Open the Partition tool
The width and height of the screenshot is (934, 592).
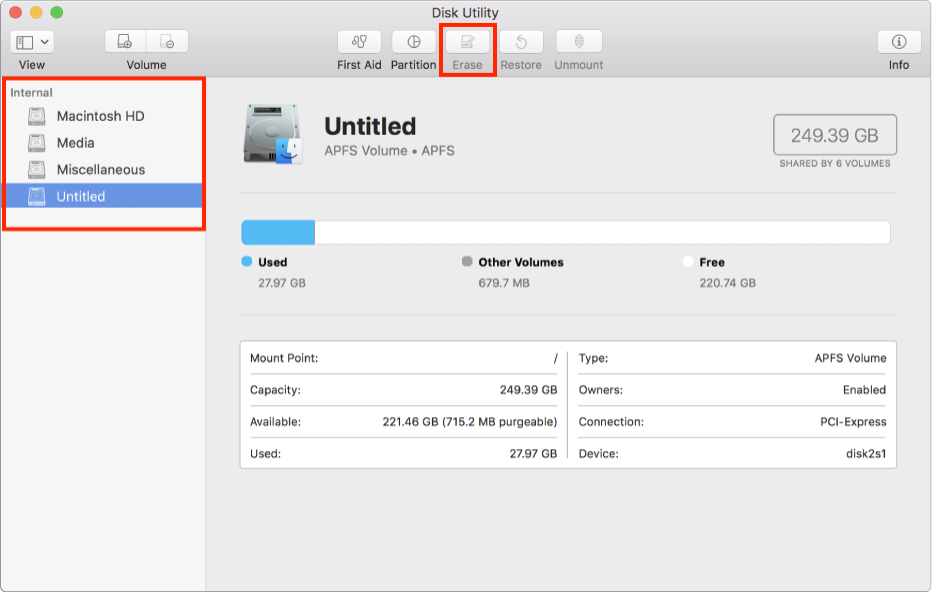tap(413, 45)
